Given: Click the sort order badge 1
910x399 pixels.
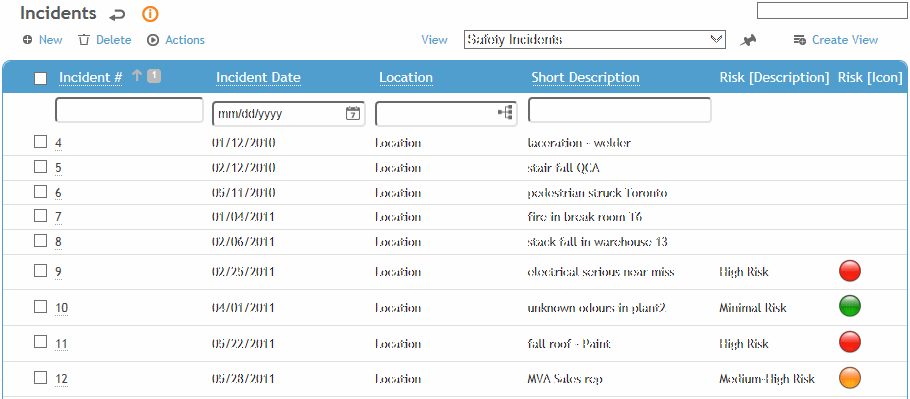Looking at the screenshot, I should (x=153, y=75).
